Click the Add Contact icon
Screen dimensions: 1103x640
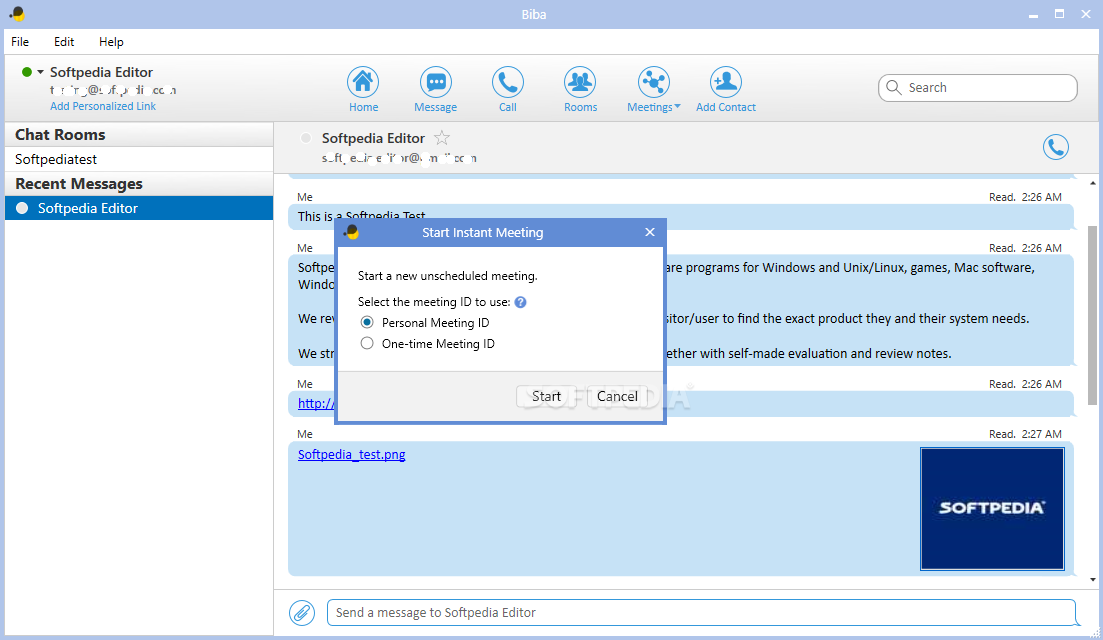pyautogui.click(x=725, y=82)
